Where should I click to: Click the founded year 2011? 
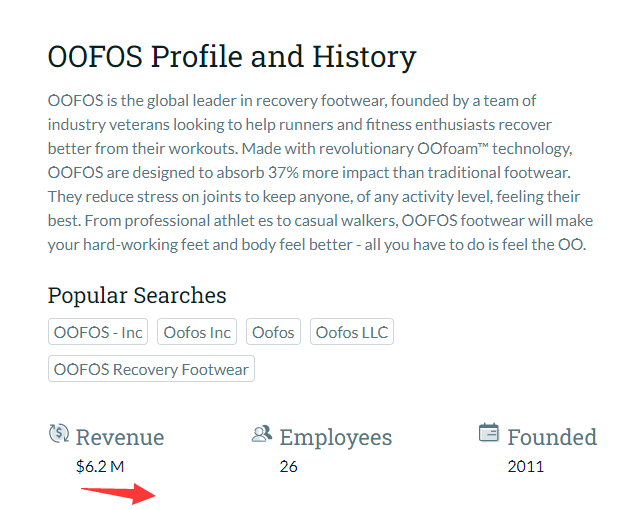525,465
